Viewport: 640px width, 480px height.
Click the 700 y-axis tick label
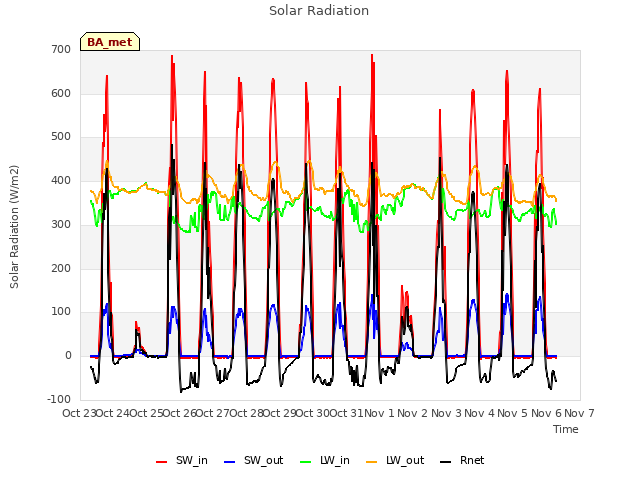[61, 50]
